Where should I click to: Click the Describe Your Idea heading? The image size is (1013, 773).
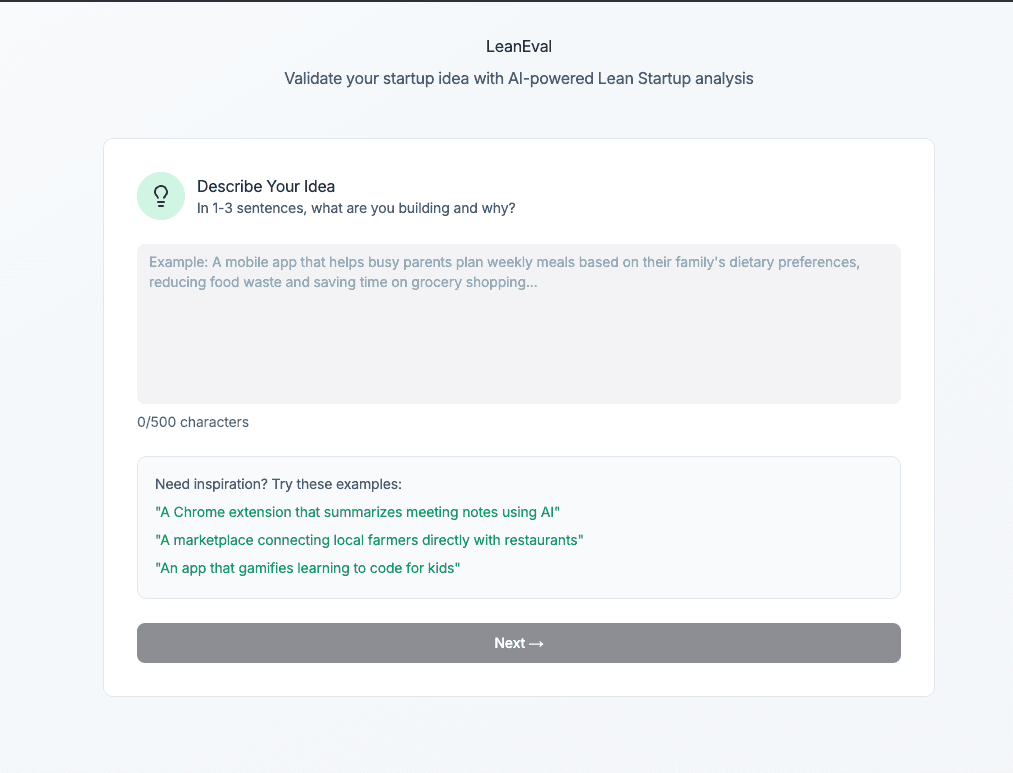266,186
